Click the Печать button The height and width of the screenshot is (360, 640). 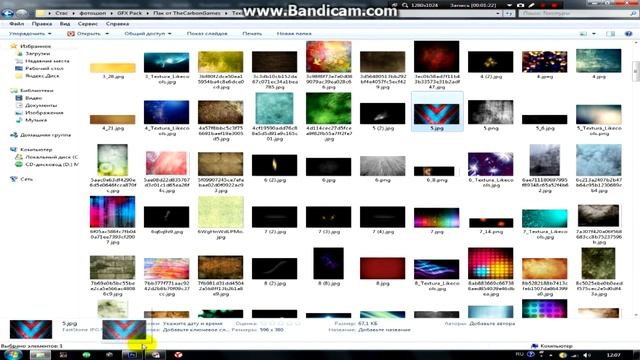[252, 33]
